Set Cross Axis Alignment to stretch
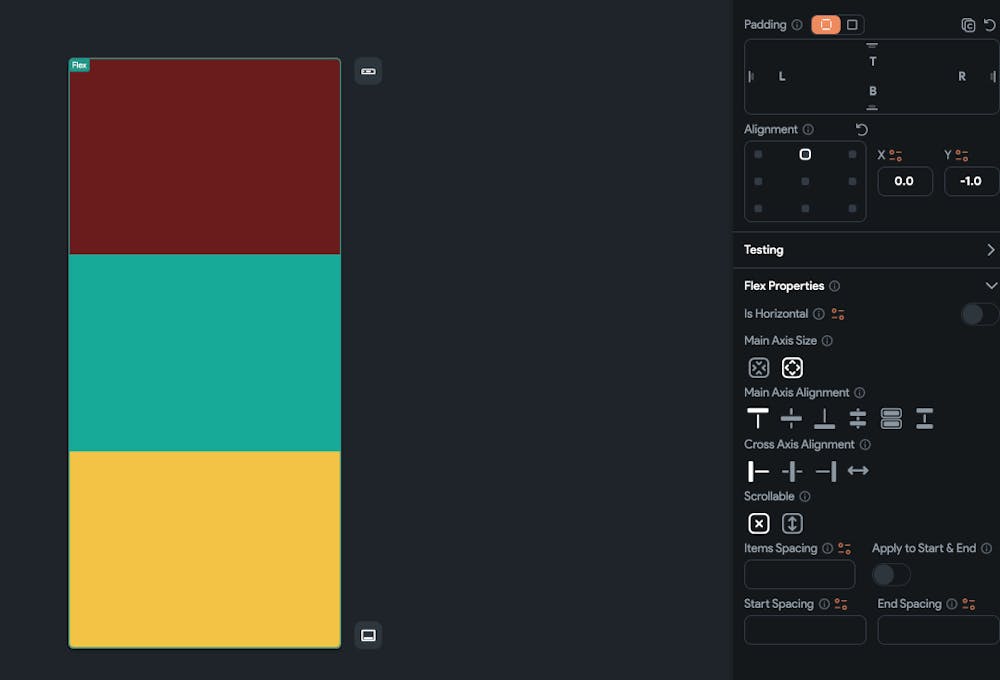 tap(858, 471)
